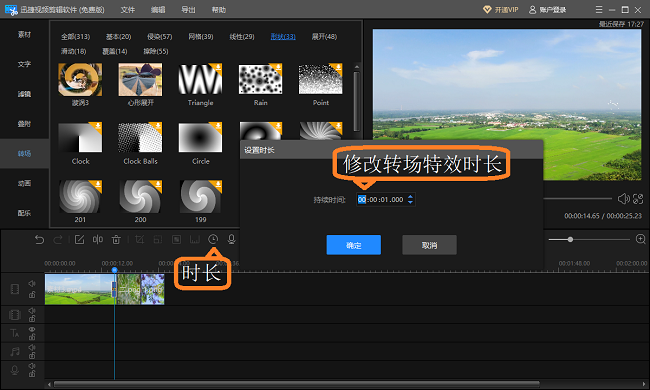The image size is (650, 390).
Task: Download the Triangle transition via its badge
Action: click(x=218, y=67)
